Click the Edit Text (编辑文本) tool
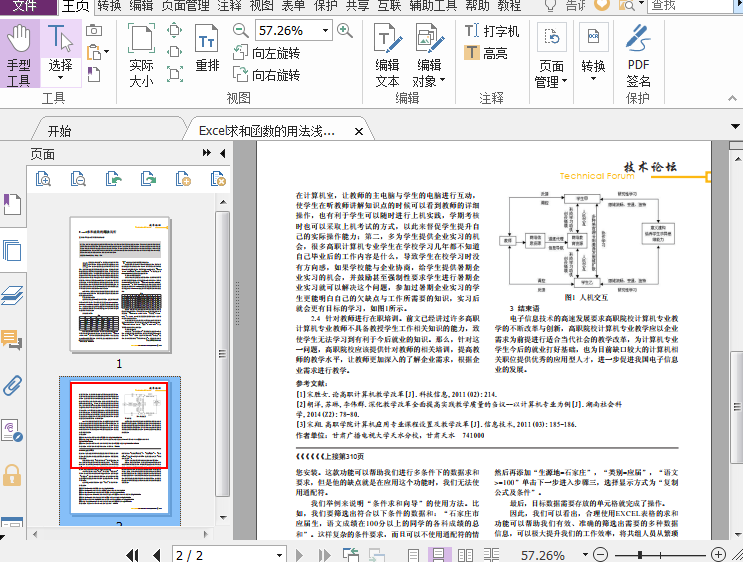This screenshot has width=743, height=562. tap(387, 56)
